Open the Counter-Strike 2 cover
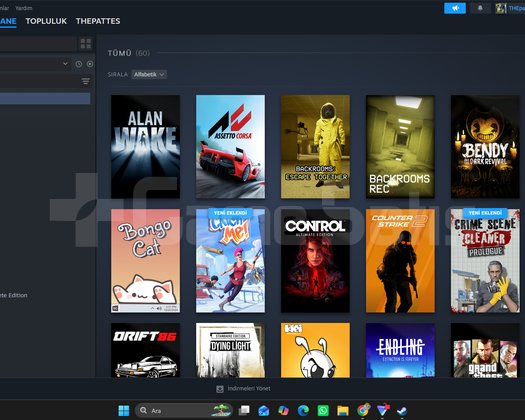The width and height of the screenshot is (525, 420). [x=400, y=261]
